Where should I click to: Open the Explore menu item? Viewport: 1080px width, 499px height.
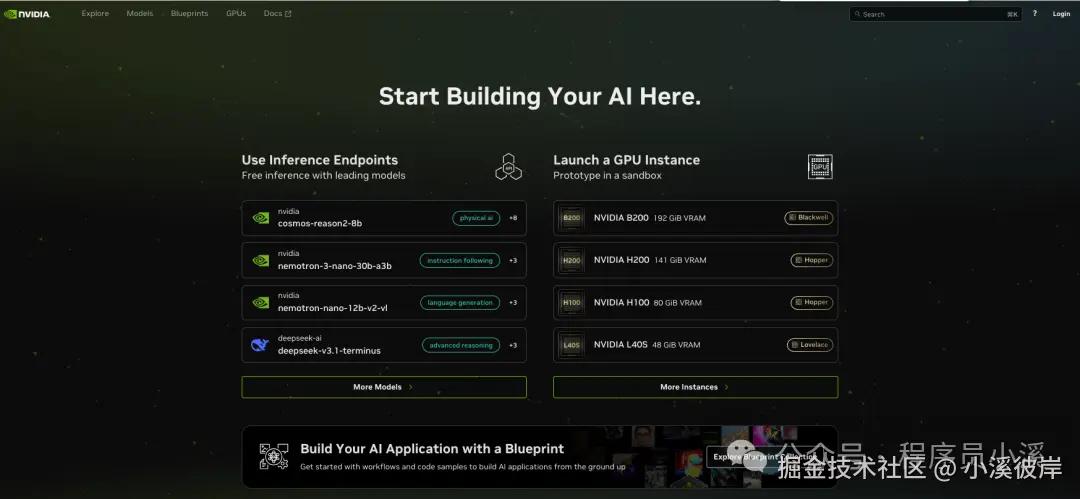point(95,14)
